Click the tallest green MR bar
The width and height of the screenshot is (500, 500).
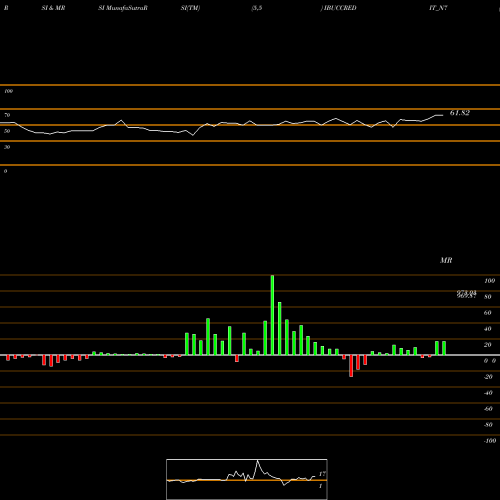pyautogui.click(x=272, y=315)
